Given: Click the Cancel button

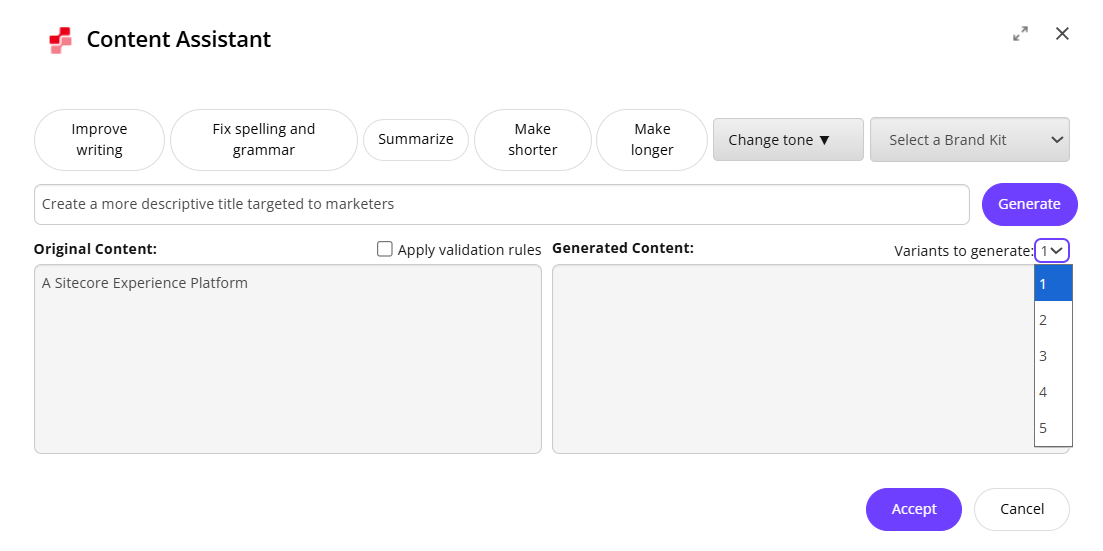Looking at the screenshot, I should (1021, 509).
